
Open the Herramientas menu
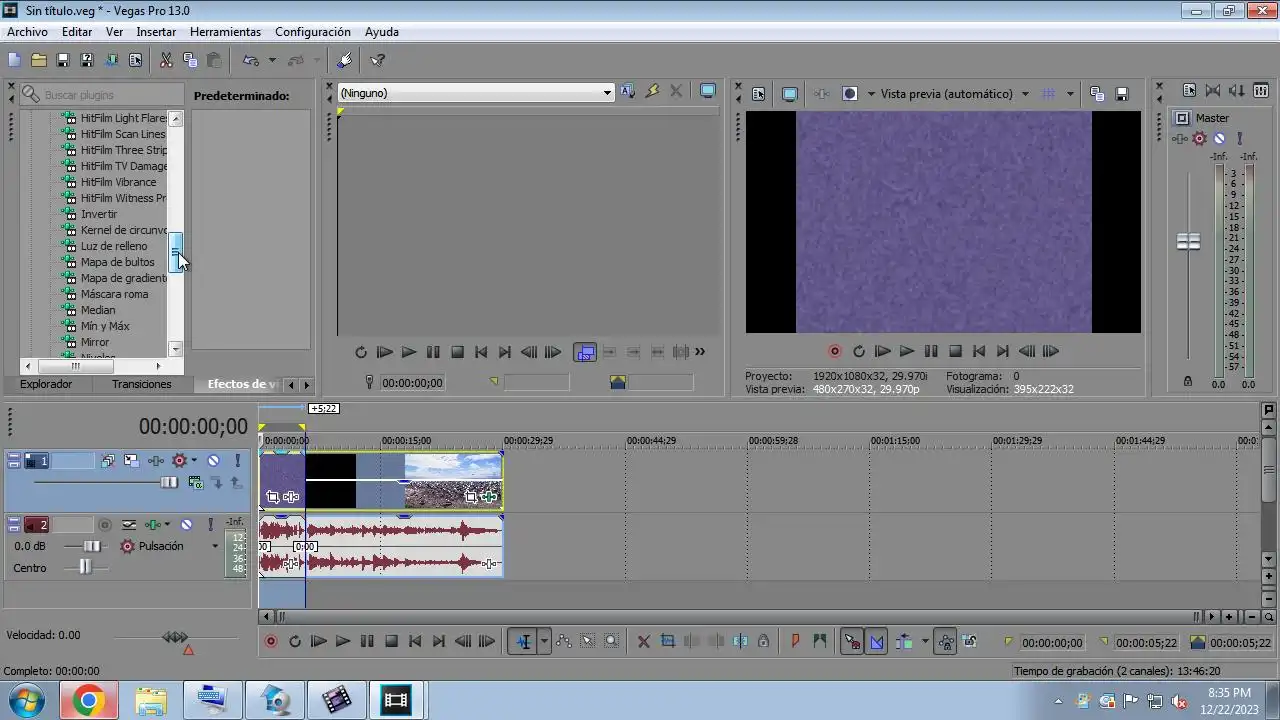coord(225,32)
